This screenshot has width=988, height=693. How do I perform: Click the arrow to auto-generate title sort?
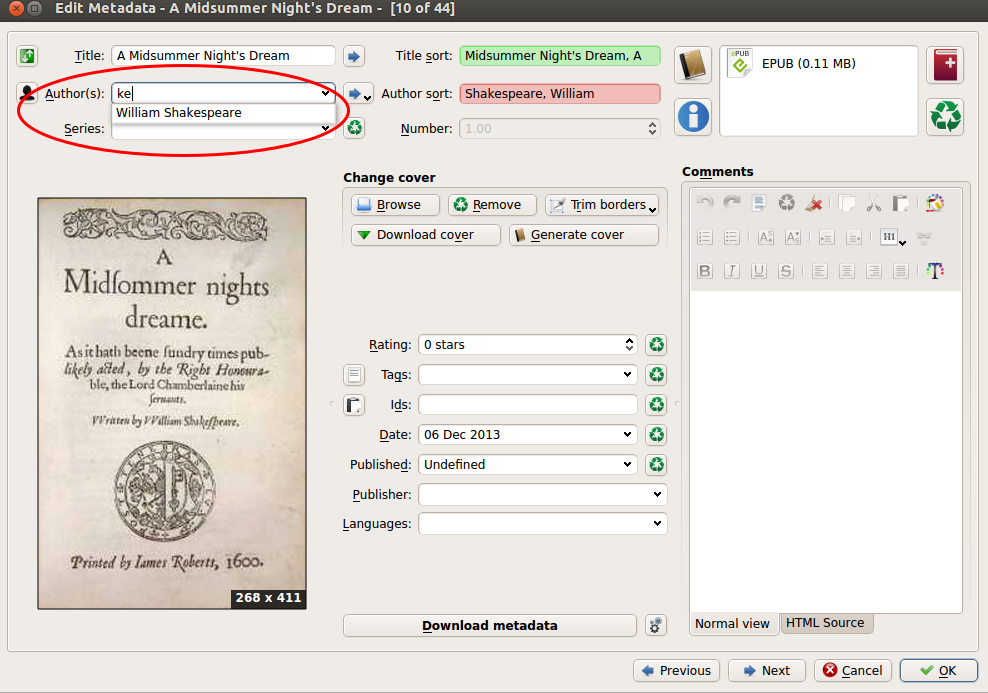click(354, 56)
